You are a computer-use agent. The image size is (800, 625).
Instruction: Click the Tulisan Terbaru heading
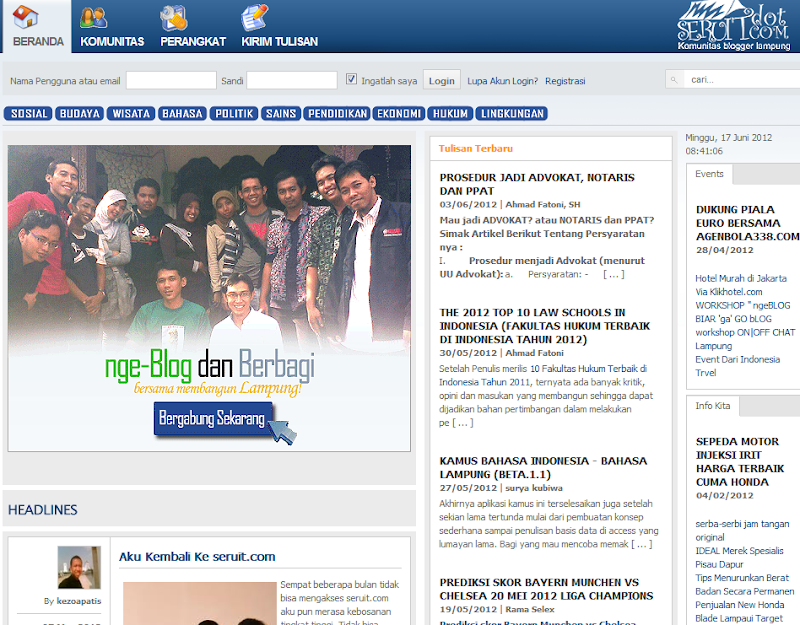tap(476, 148)
